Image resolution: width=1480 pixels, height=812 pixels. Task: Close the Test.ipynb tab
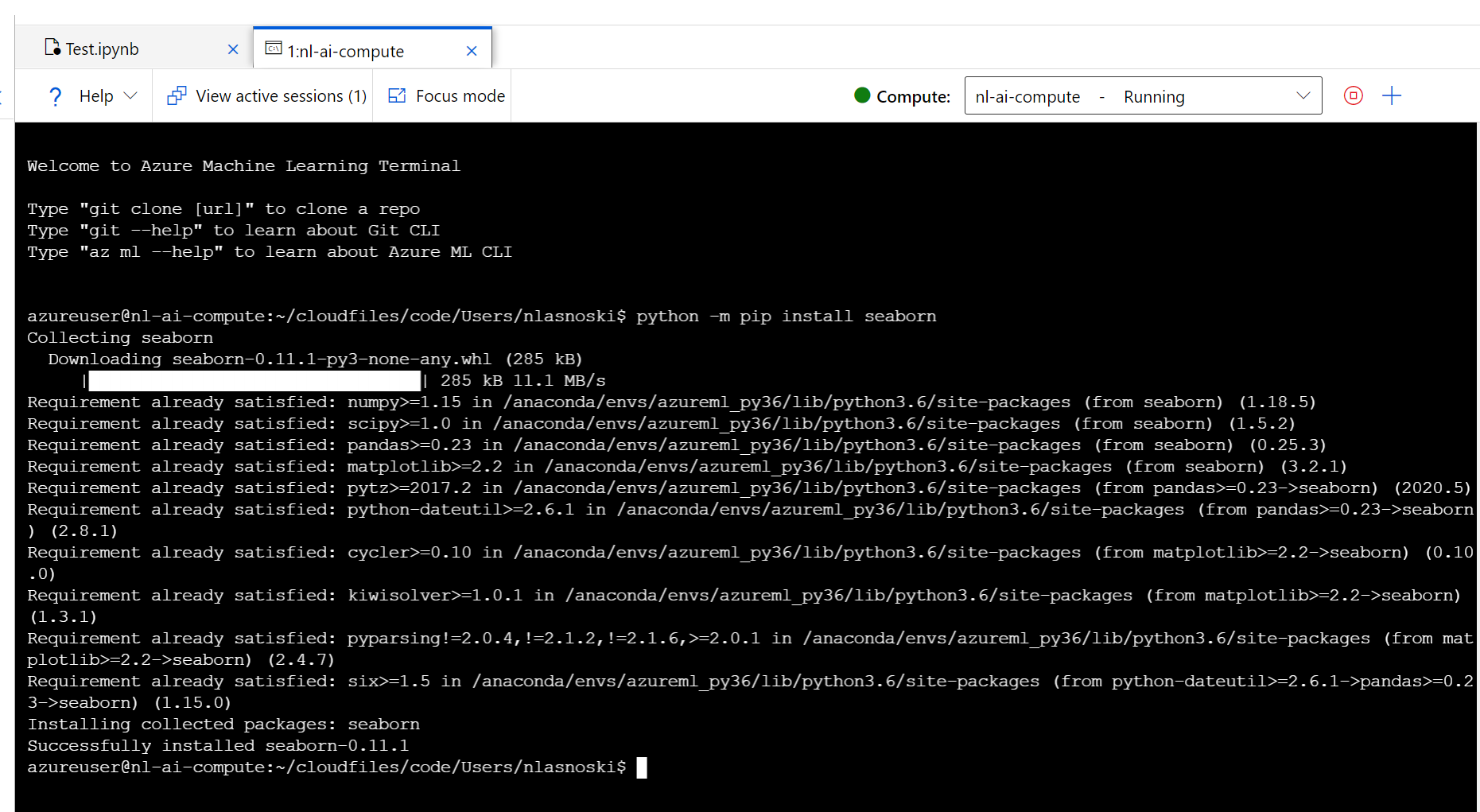(x=233, y=49)
